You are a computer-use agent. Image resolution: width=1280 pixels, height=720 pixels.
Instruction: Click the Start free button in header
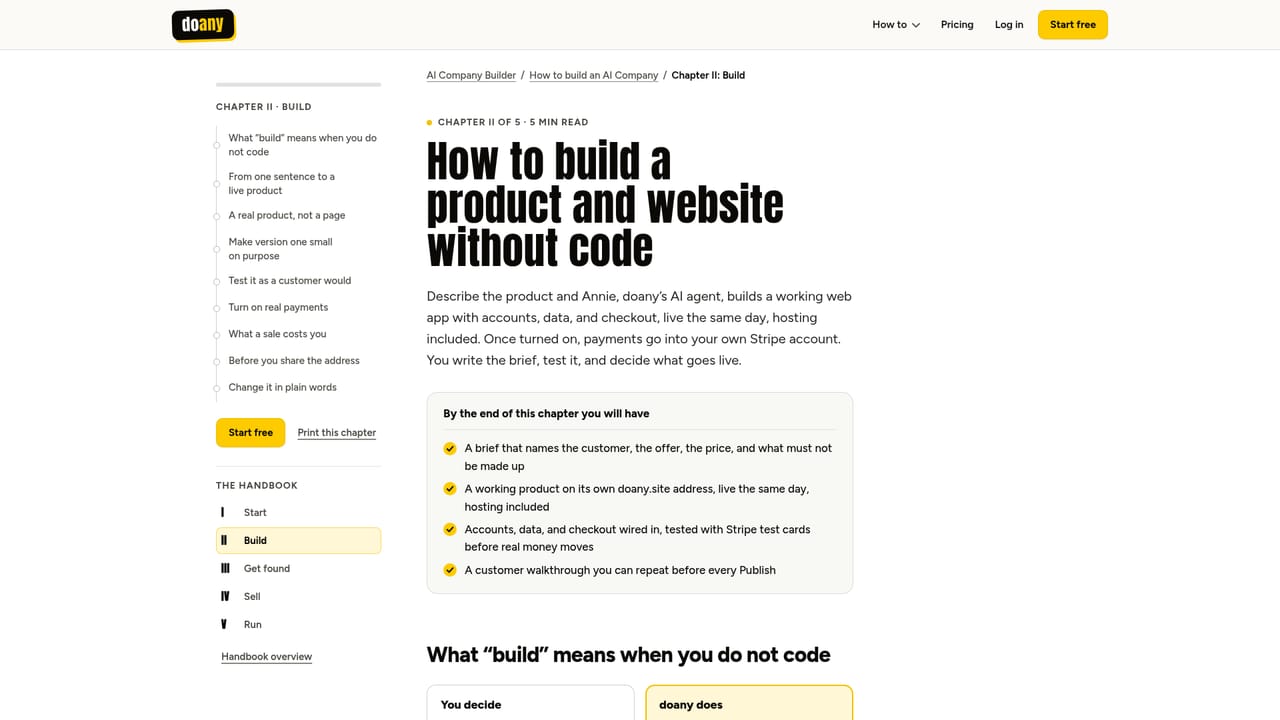(1073, 25)
